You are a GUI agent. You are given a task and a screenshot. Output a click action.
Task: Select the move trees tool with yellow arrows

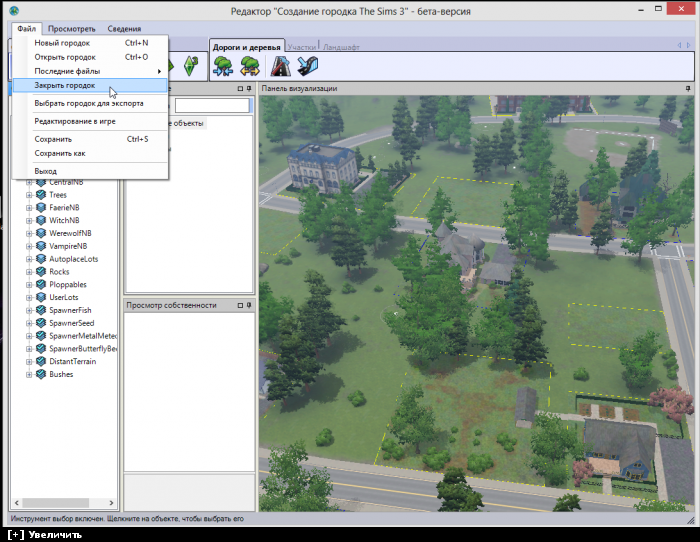pos(249,66)
